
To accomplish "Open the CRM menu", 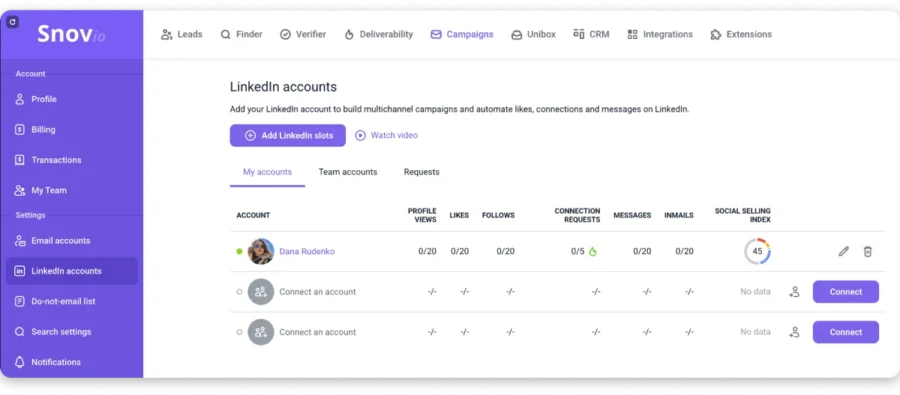I will pyautogui.click(x=591, y=34).
